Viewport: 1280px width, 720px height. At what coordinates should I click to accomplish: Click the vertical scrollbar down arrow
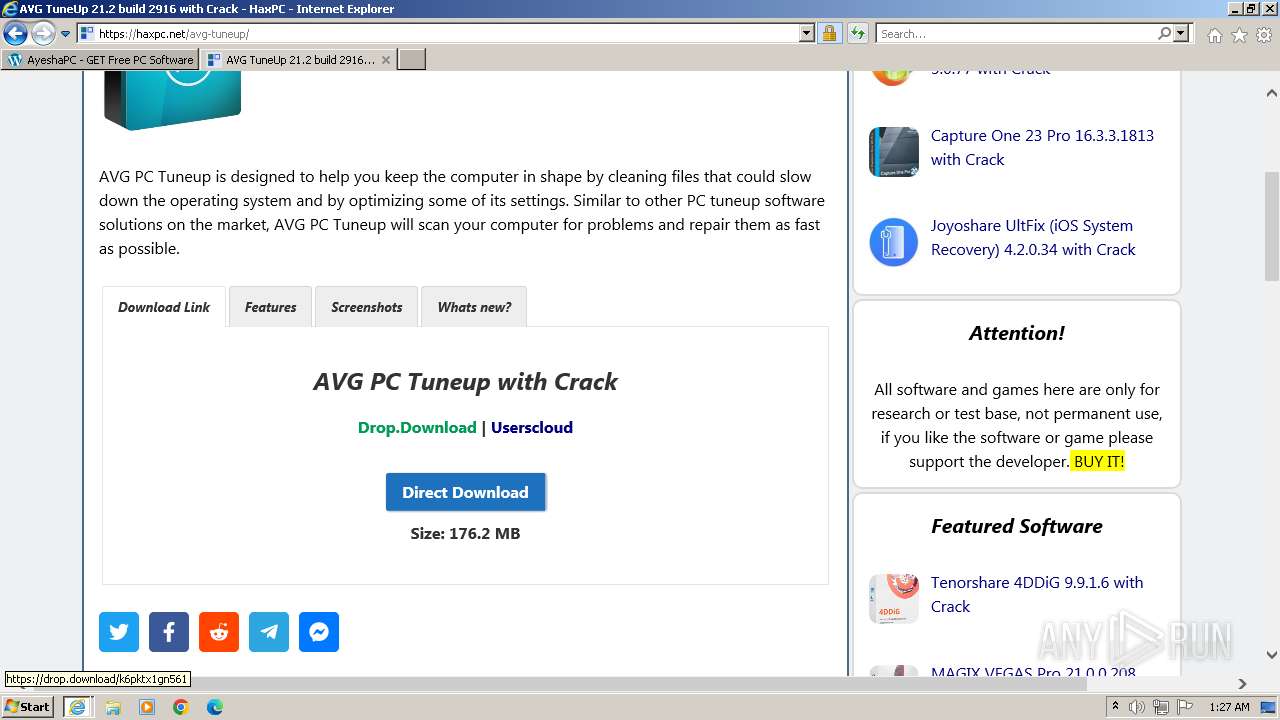coord(1271,655)
